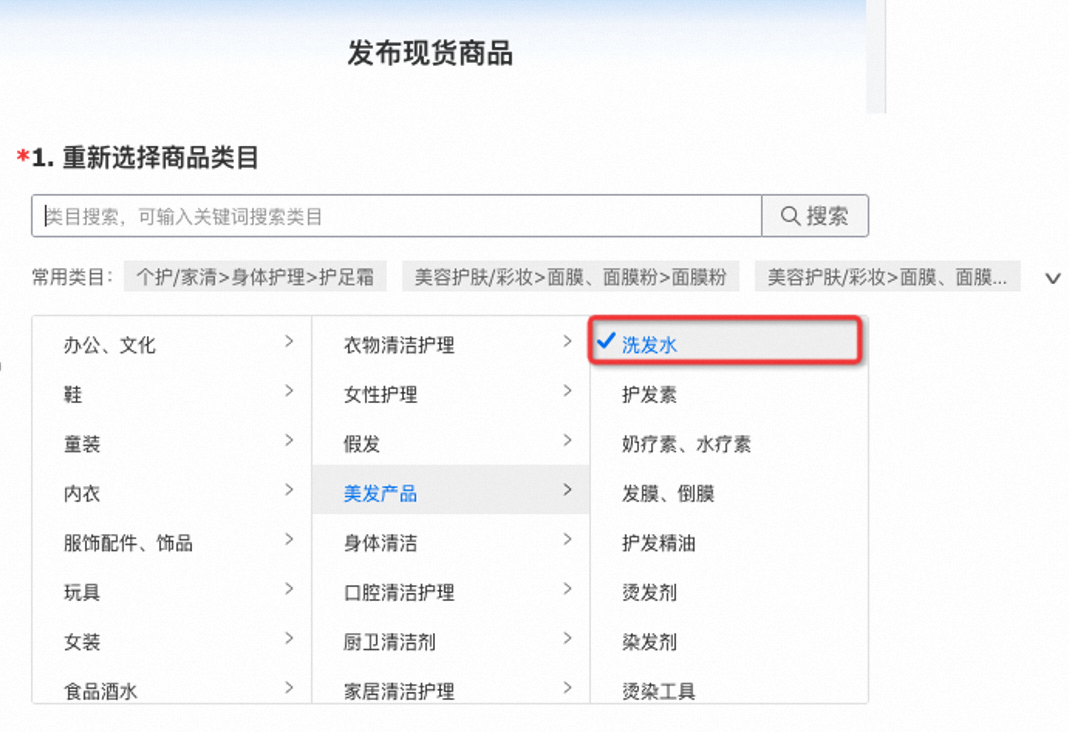1069x732 pixels.
Task: Click the arrow next to 童装
Action: click(288, 441)
